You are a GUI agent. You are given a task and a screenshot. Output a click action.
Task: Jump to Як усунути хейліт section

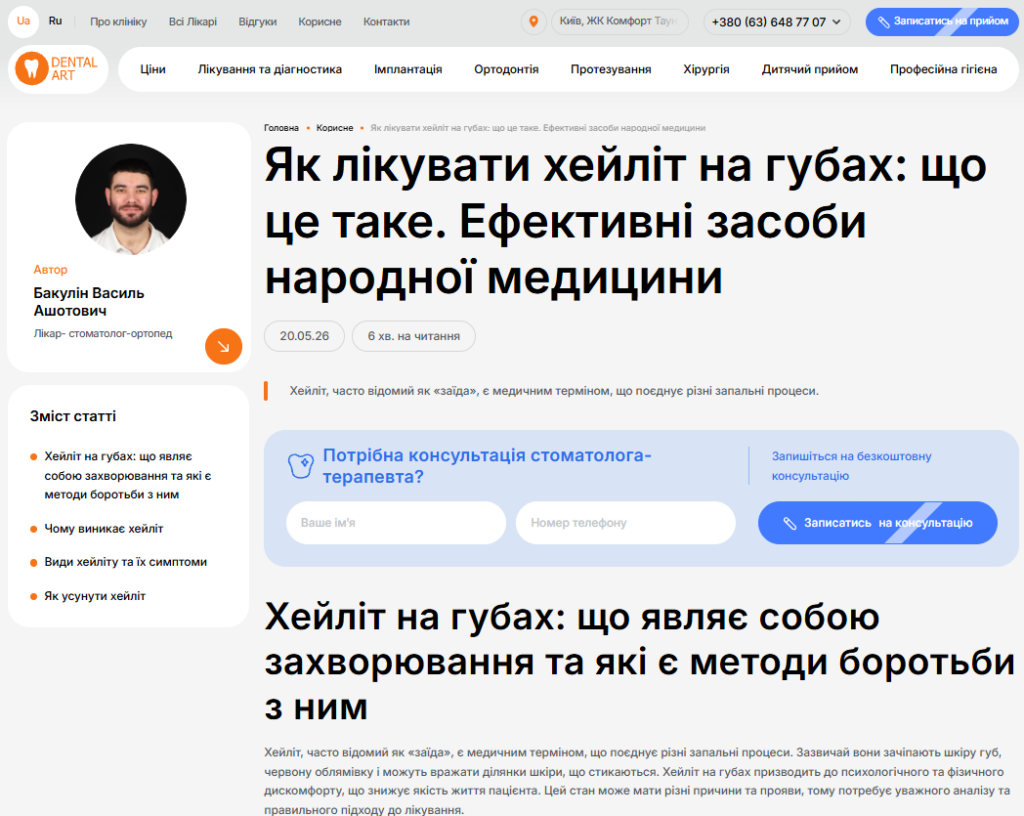point(95,596)
